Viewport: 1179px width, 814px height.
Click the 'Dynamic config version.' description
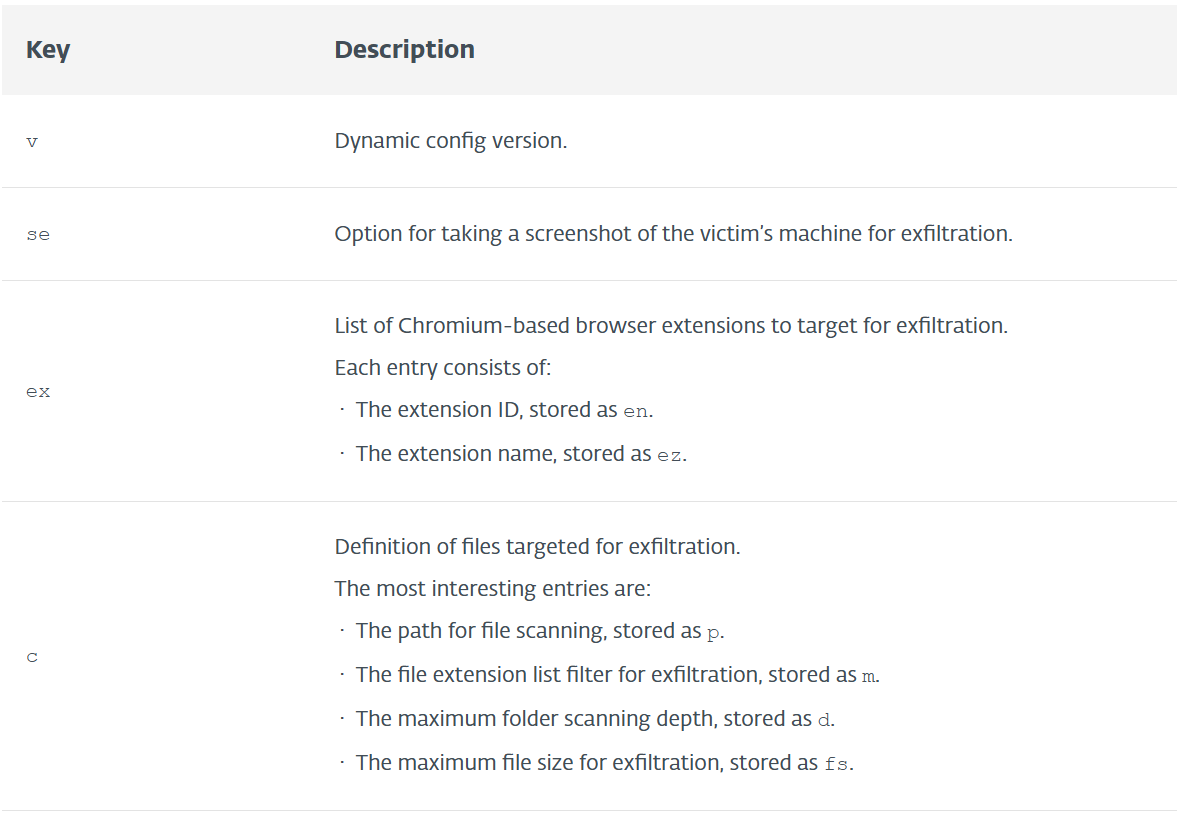point(450,141)
